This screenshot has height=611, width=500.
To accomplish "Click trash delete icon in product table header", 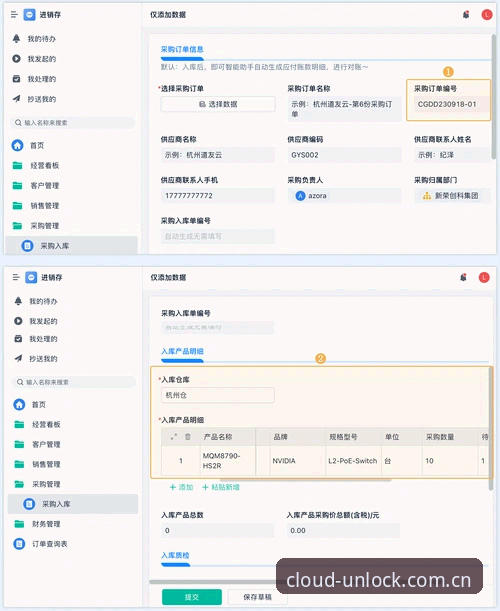I will click(x=188, y=436).
